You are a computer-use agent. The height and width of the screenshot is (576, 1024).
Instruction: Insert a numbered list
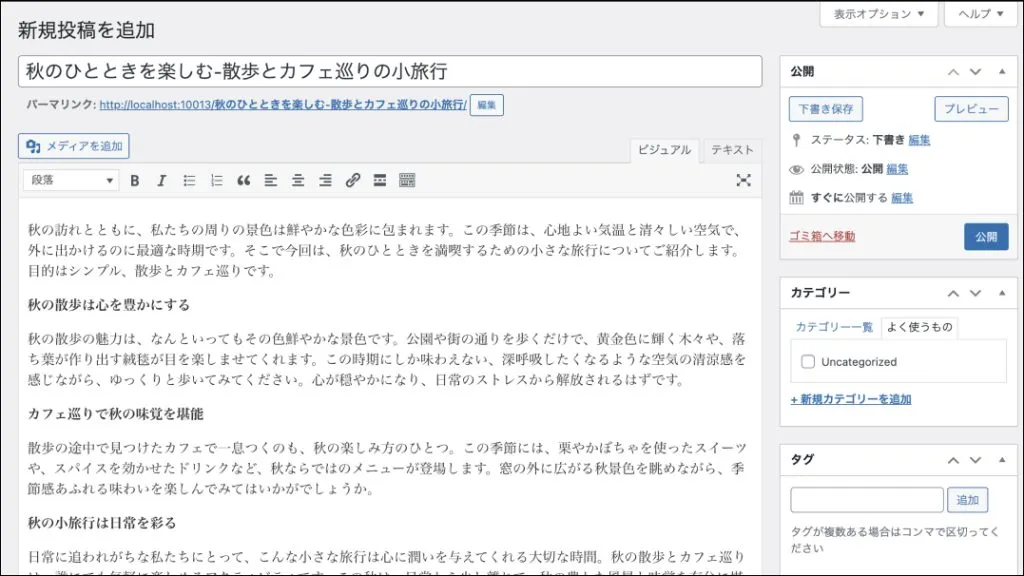click(x=216, y=181)
